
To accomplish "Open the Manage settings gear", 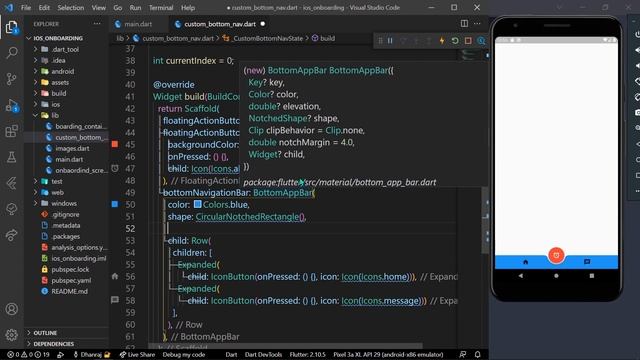I will click(11, 335).
